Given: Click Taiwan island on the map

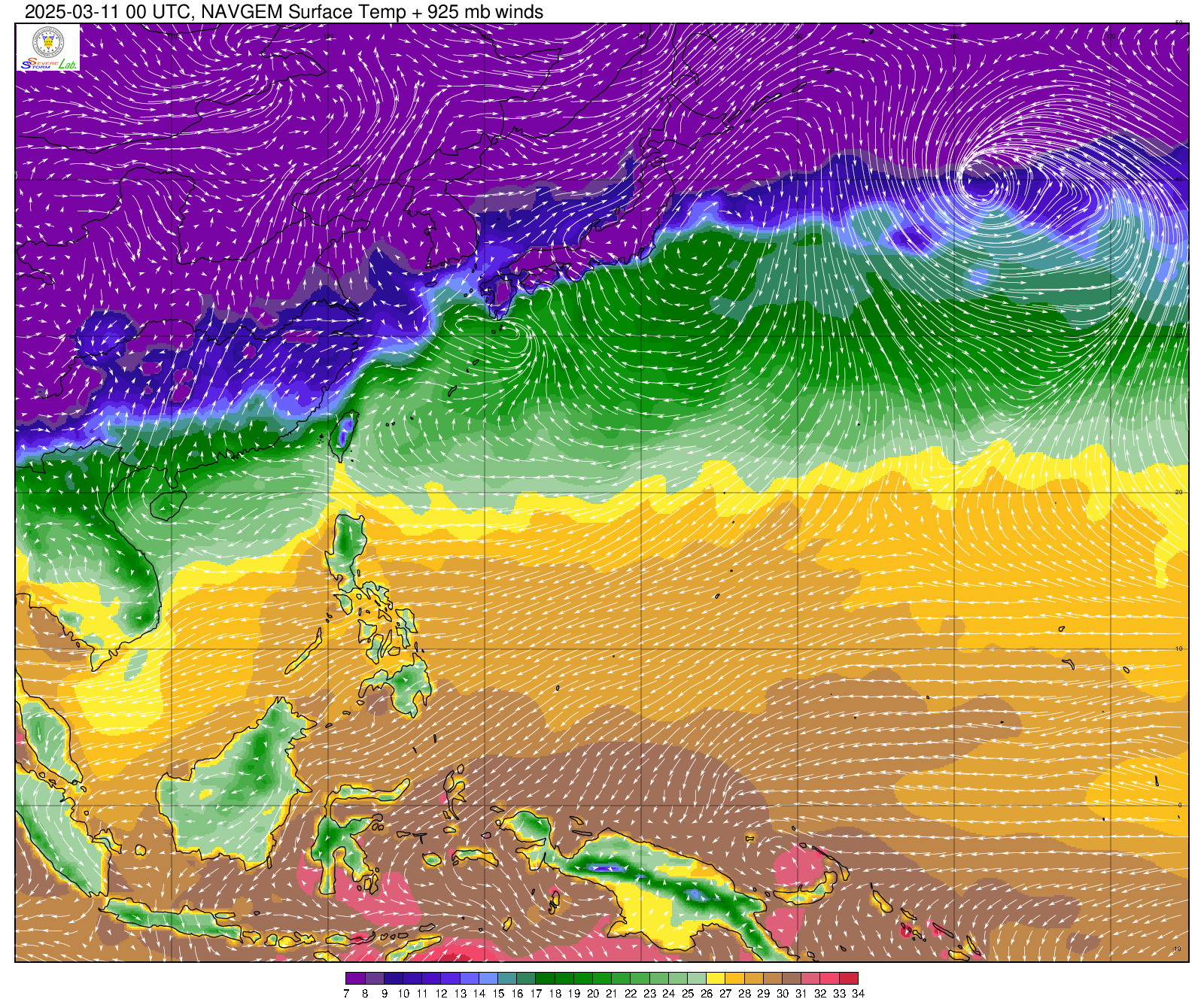Looking at the screenshot, I should (345, 434).
